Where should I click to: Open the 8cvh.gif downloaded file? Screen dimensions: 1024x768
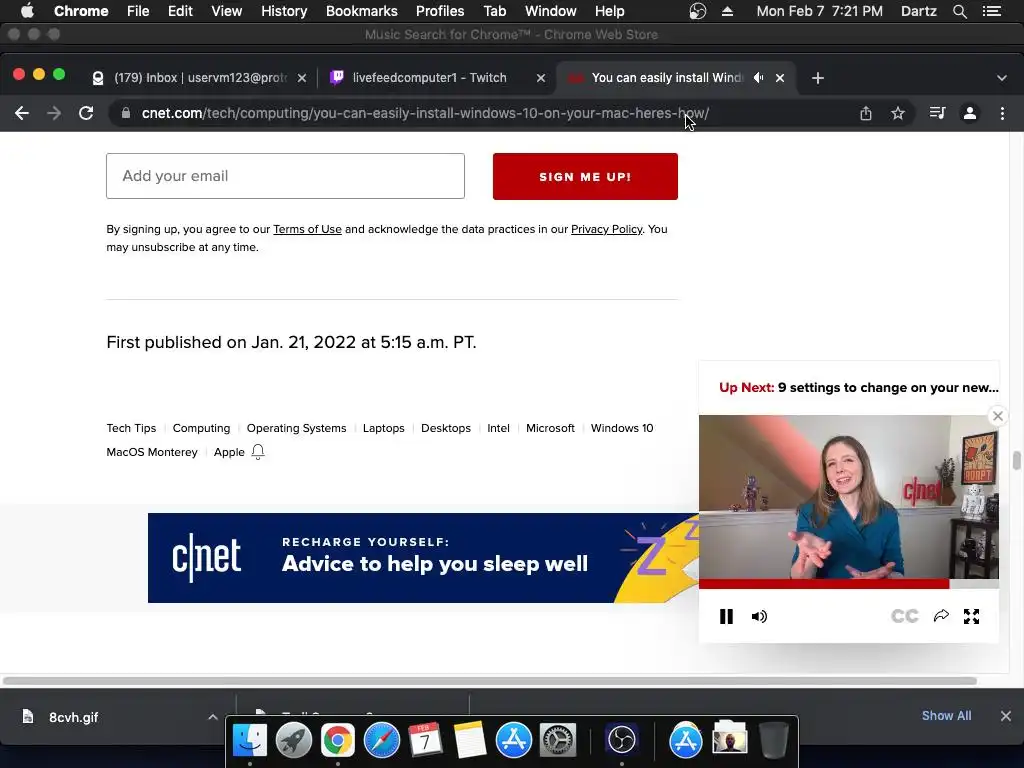(73, 717)
